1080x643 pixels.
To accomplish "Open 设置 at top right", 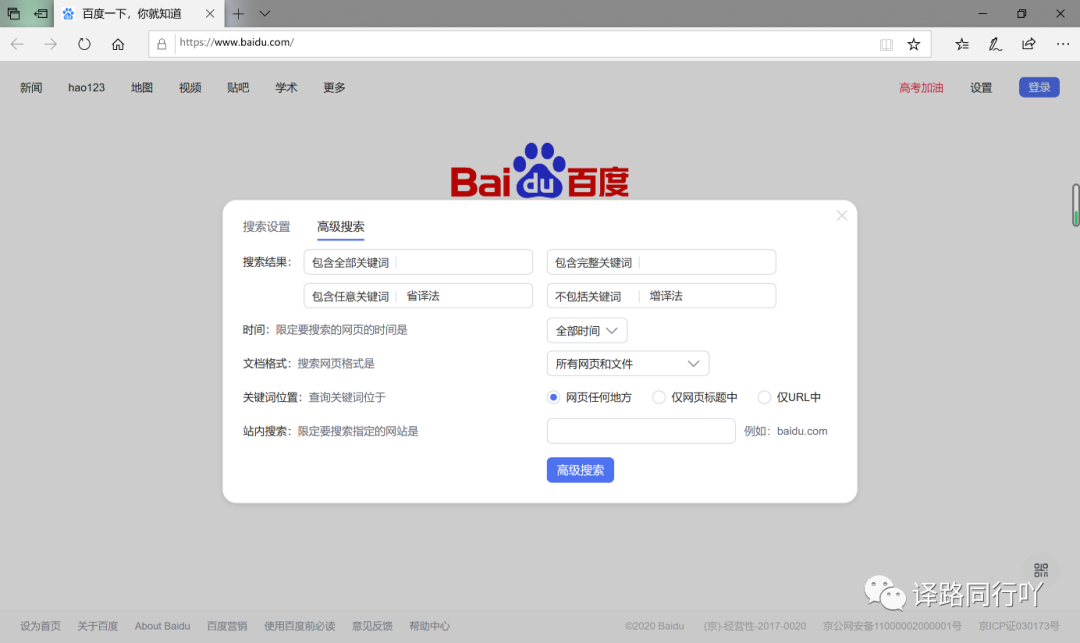I will (981, 87).
